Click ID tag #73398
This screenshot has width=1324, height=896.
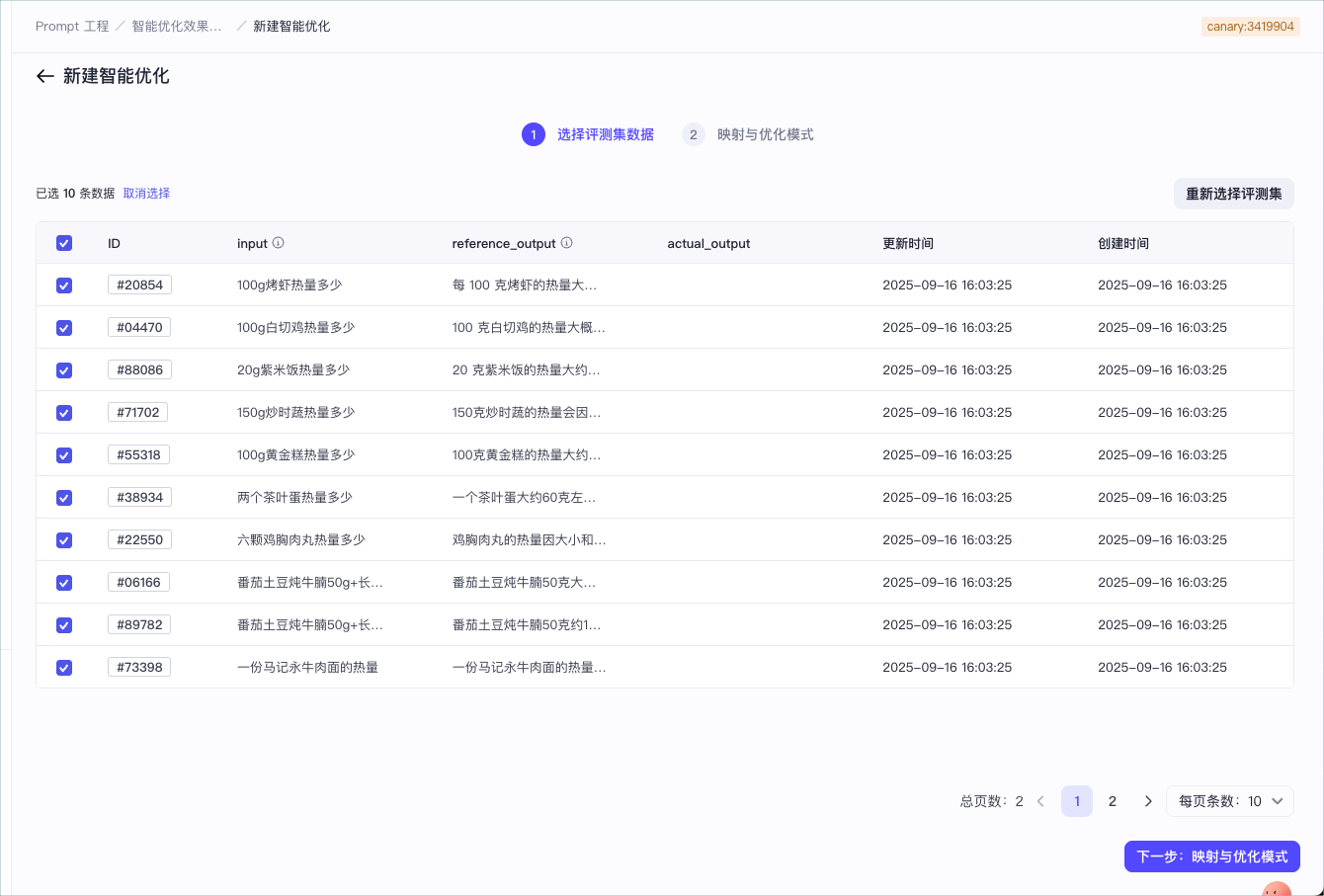(x=139, y=667)
